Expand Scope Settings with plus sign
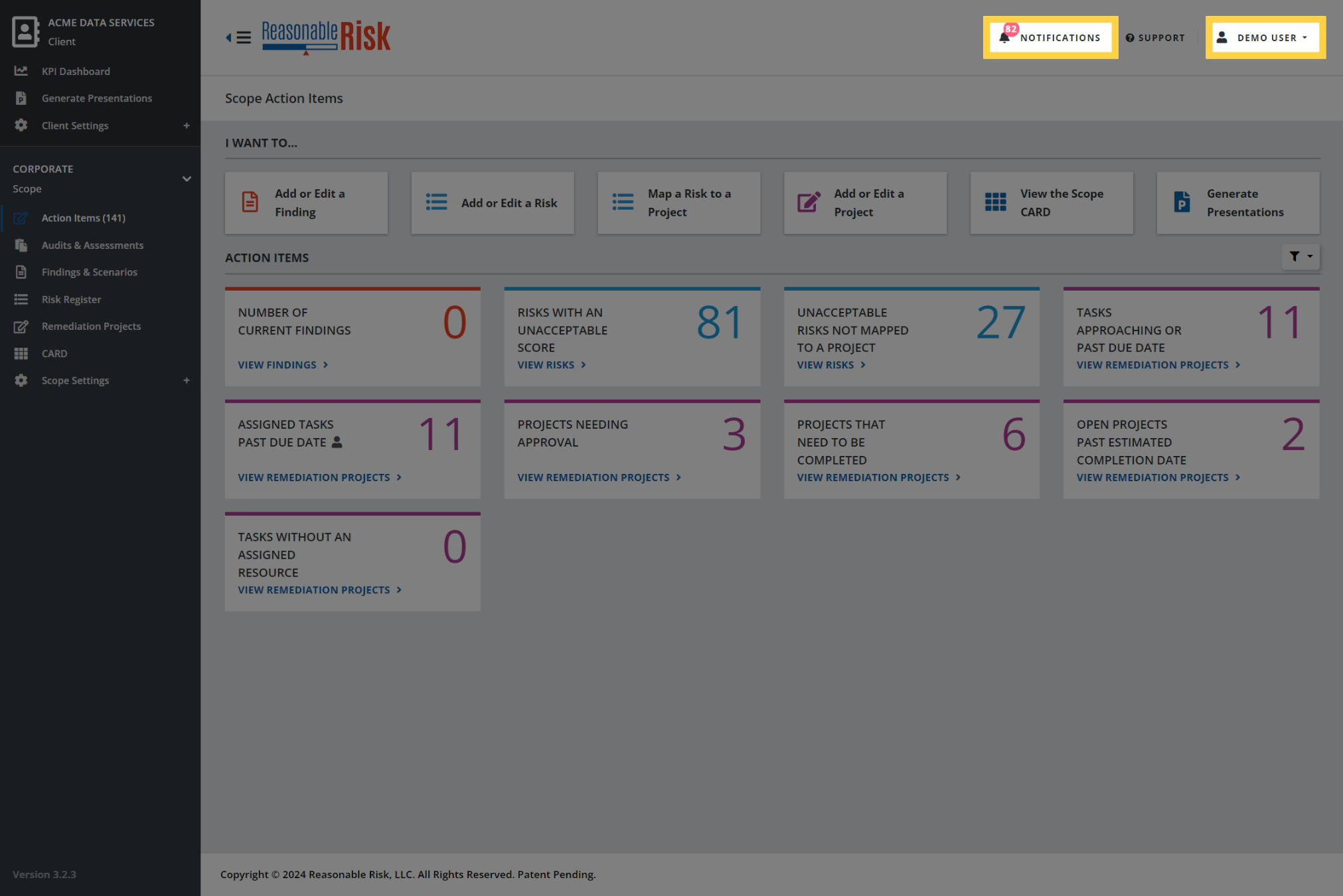The height and width of the screenshot is (896, 1343). pos(187,380)
